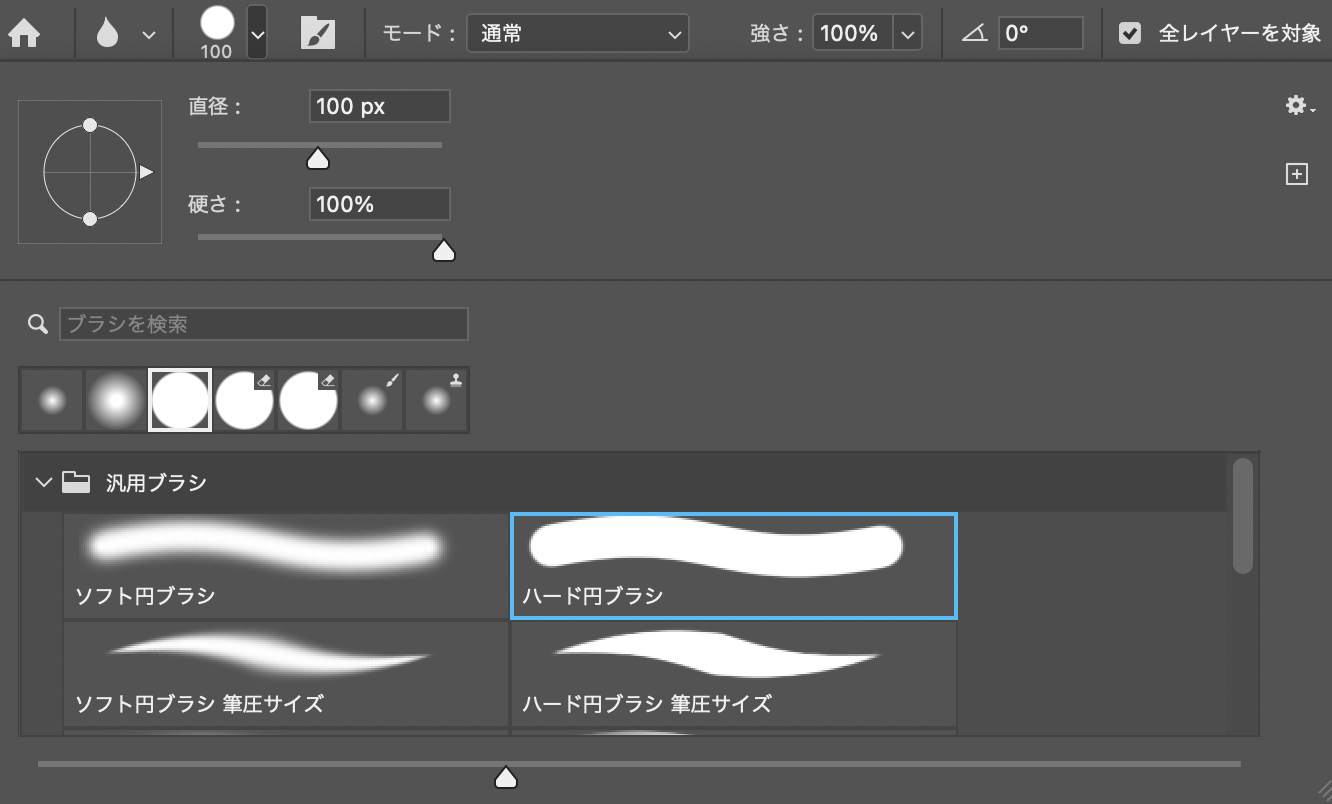Viewport: 1332px width, 804px height.
Task: Click the brush angle icon
Action: [974, 33]
